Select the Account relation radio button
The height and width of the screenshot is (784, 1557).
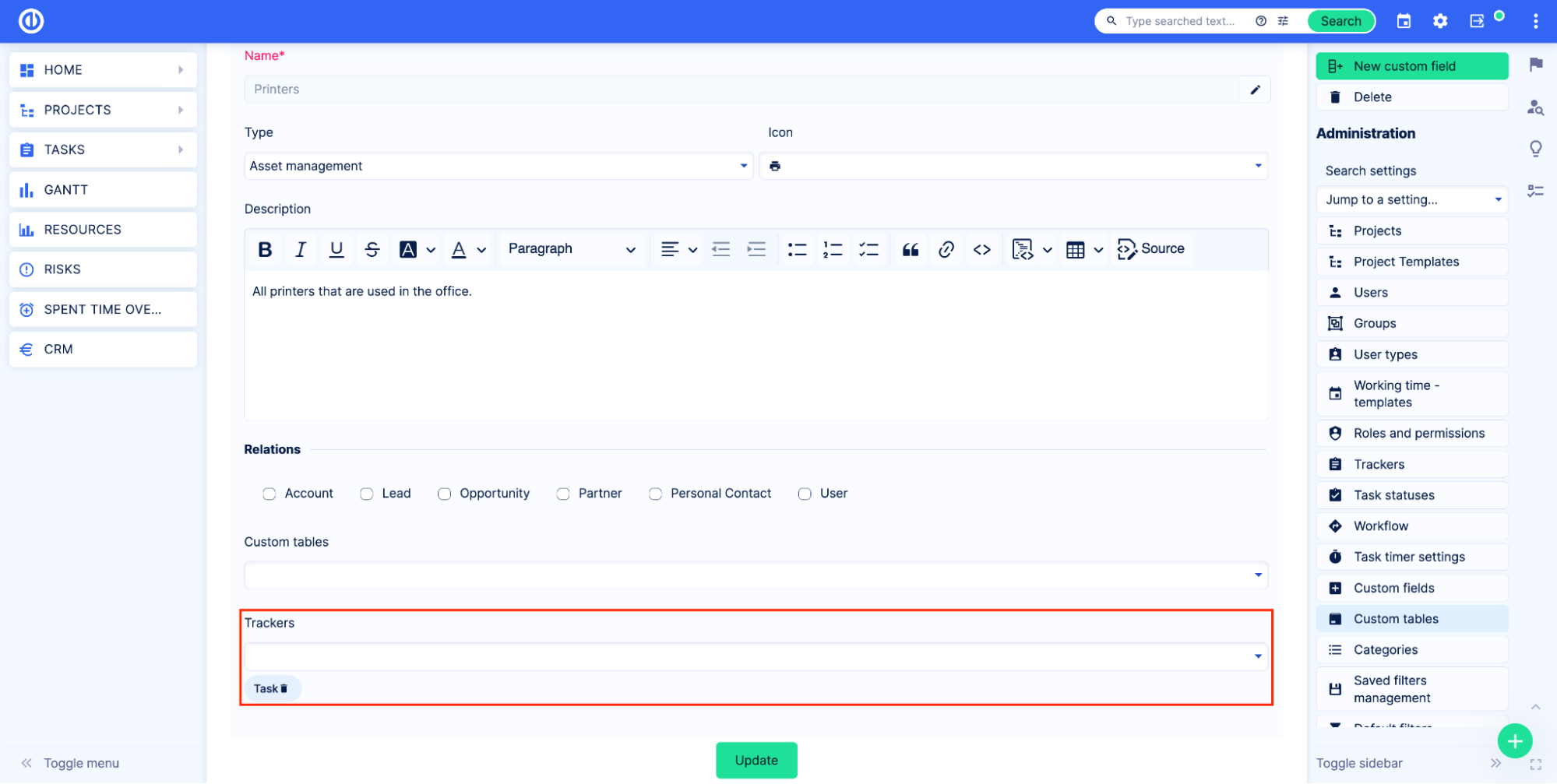point(269,494)
